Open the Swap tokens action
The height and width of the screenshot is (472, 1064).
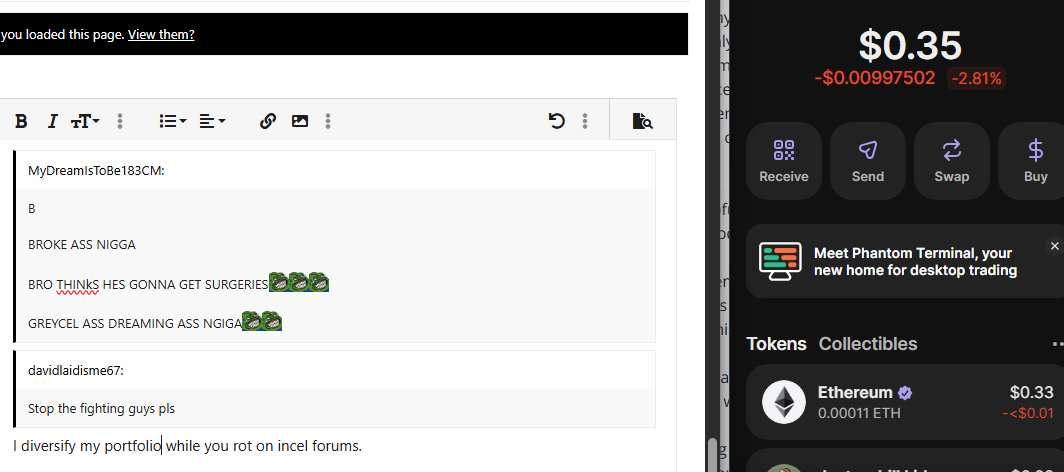(952, 161)
